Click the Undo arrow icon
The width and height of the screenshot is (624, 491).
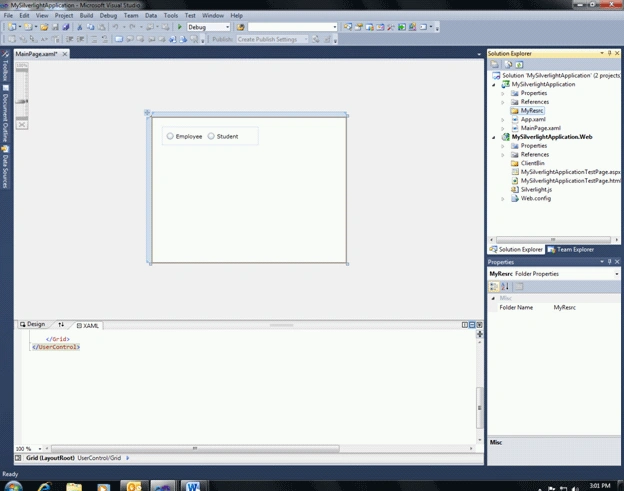click(x=115, y=27)
